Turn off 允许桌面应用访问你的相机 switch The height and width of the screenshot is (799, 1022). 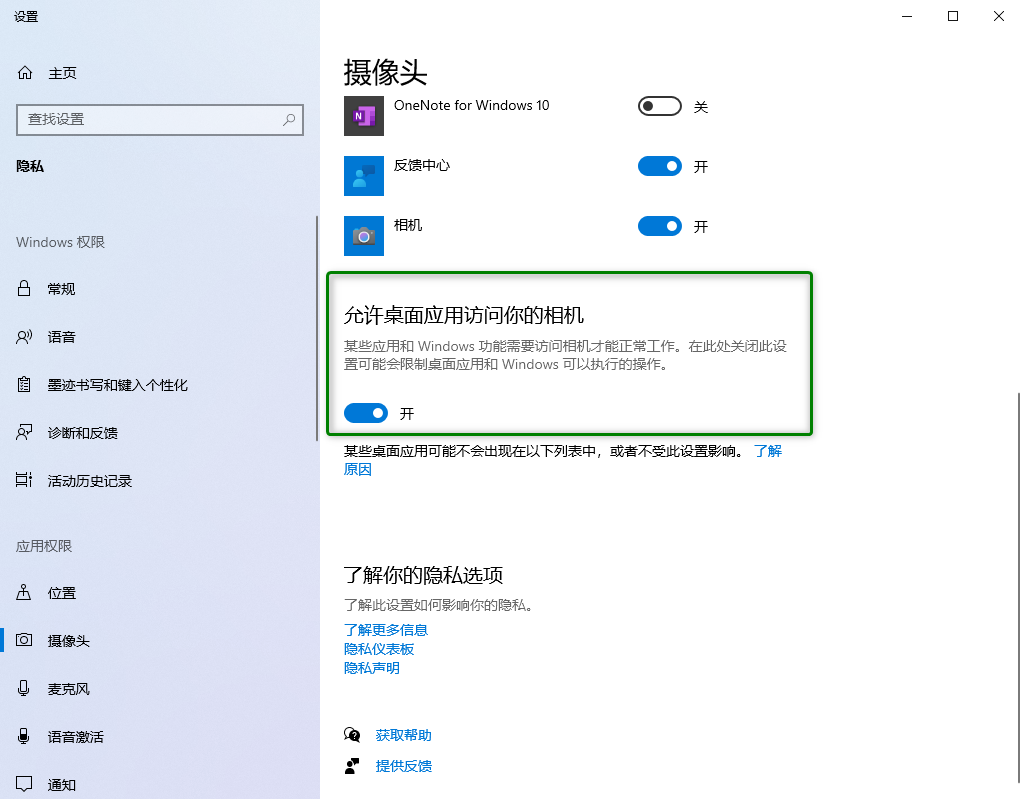coord(366,413)
